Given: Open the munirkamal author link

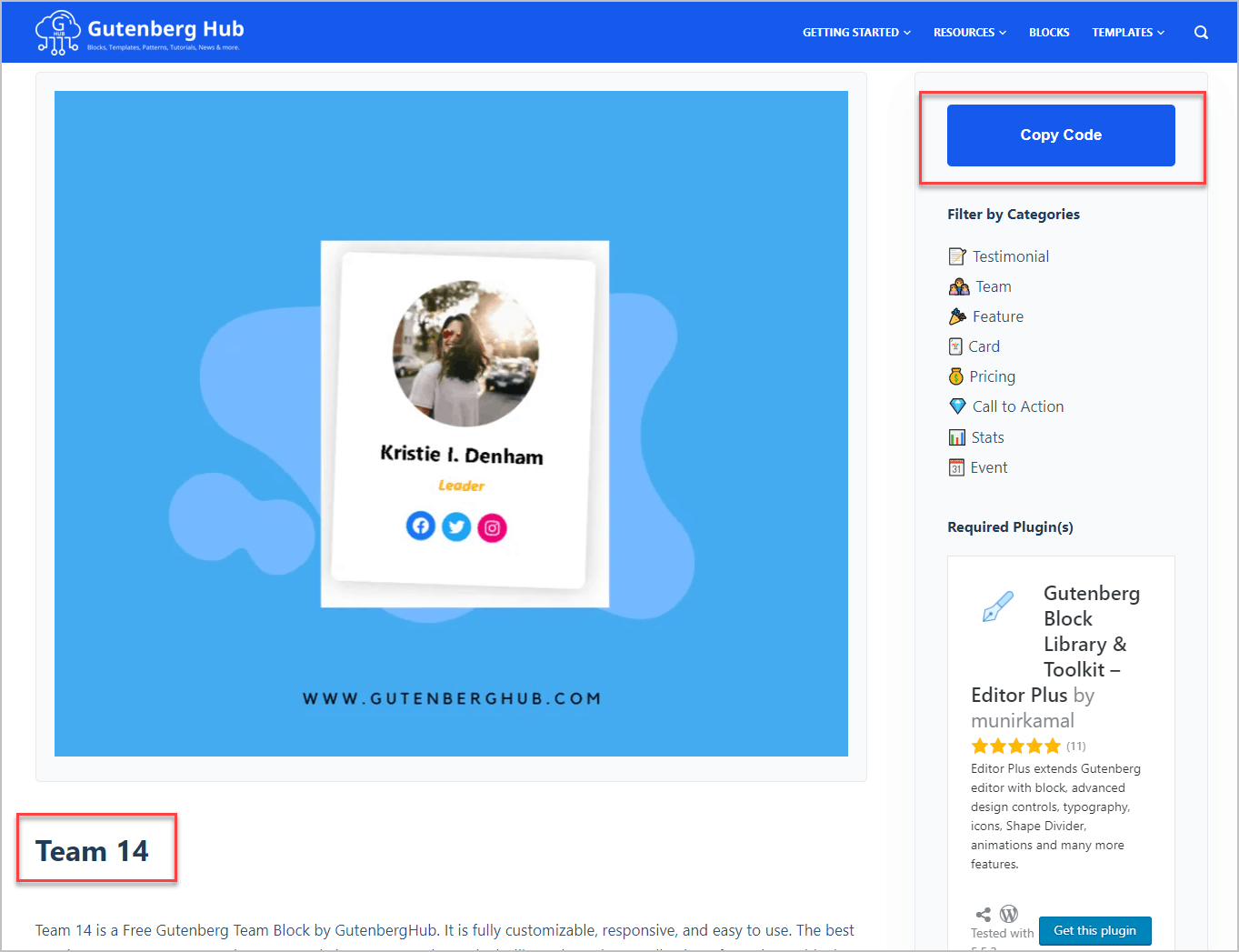Looking at the screenshot, I should [1022, 719].
